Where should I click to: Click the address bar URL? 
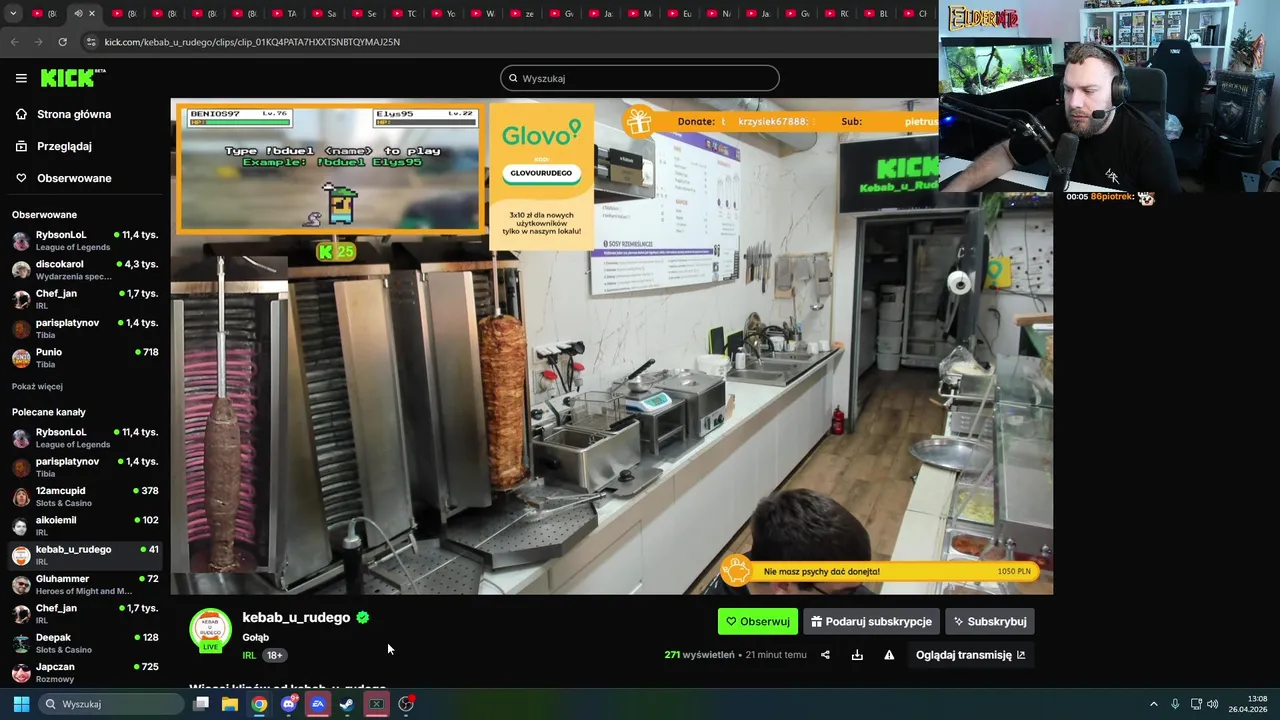click(252, 42)
